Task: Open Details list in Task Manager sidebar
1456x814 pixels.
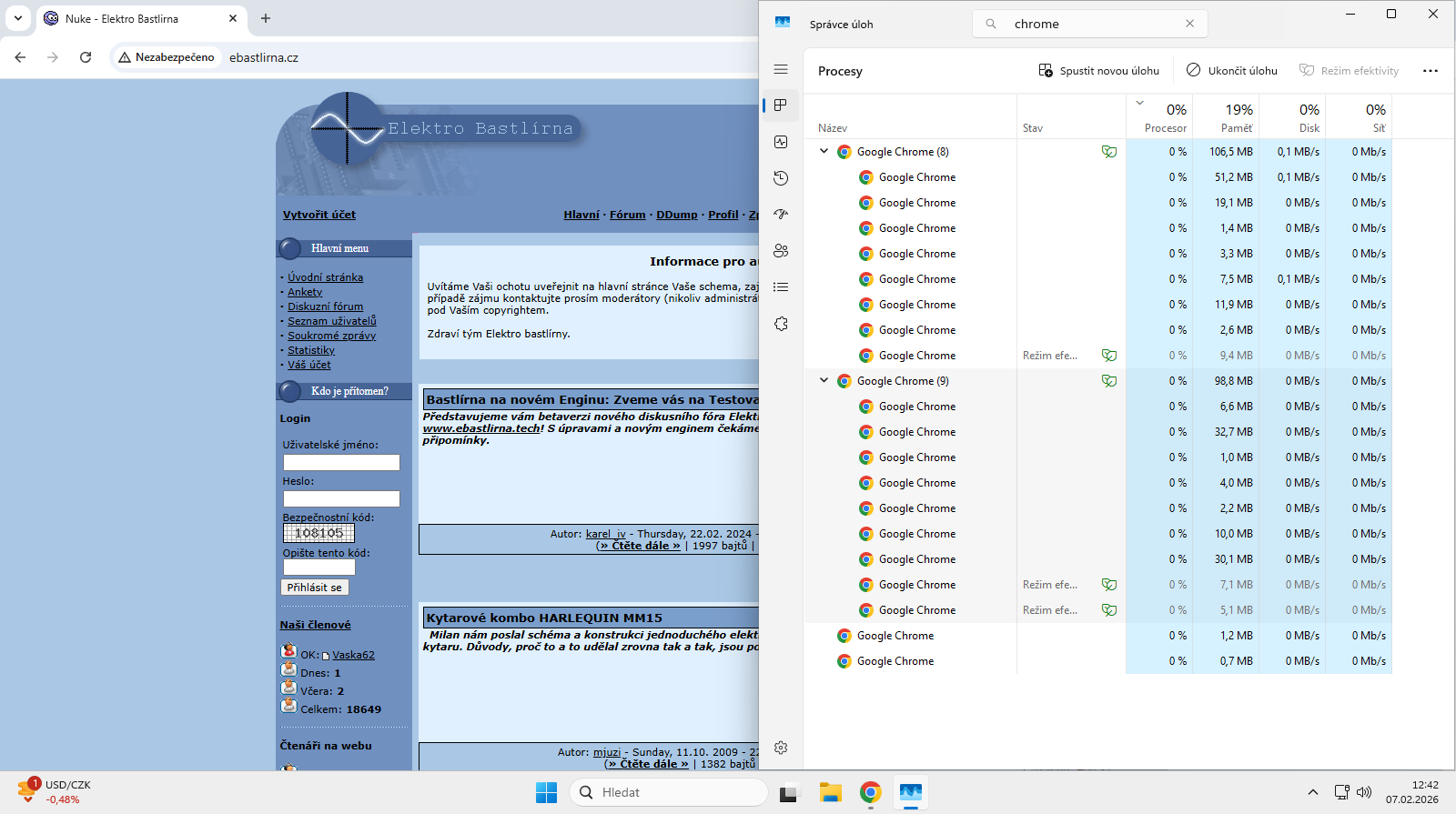Action: coord(781,287)
